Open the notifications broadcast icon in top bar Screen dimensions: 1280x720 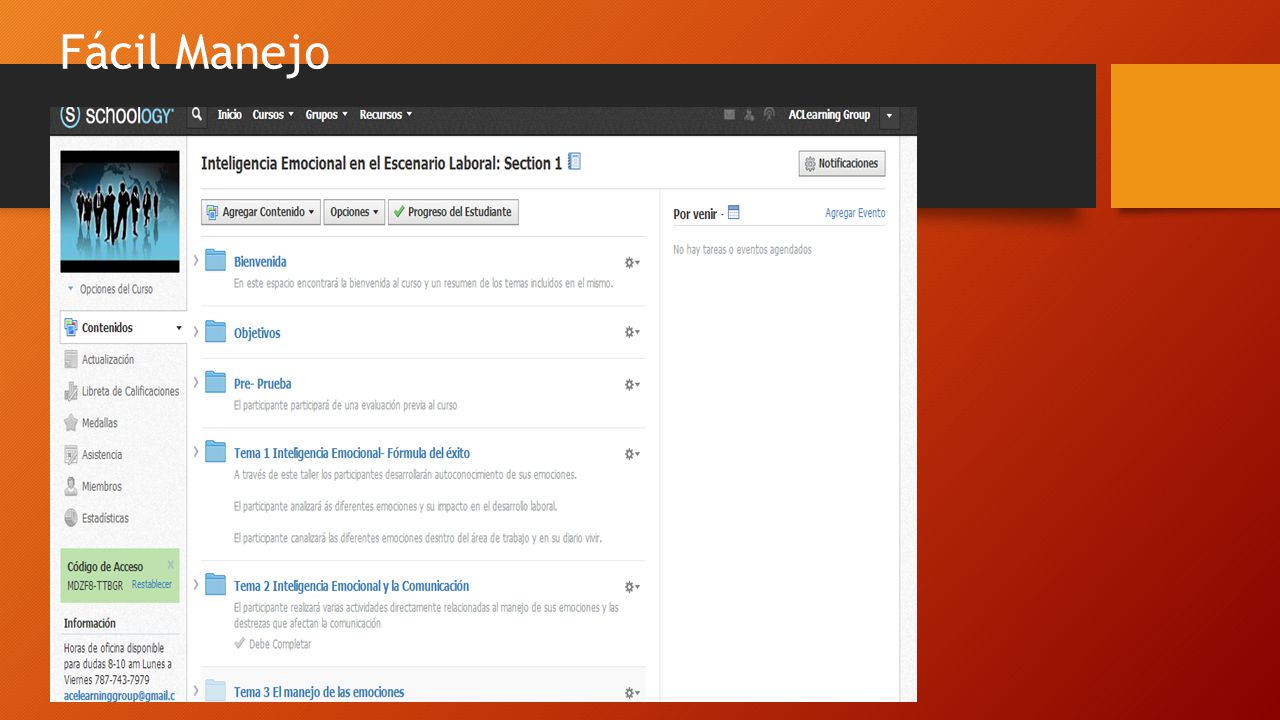tap(769, 115)
